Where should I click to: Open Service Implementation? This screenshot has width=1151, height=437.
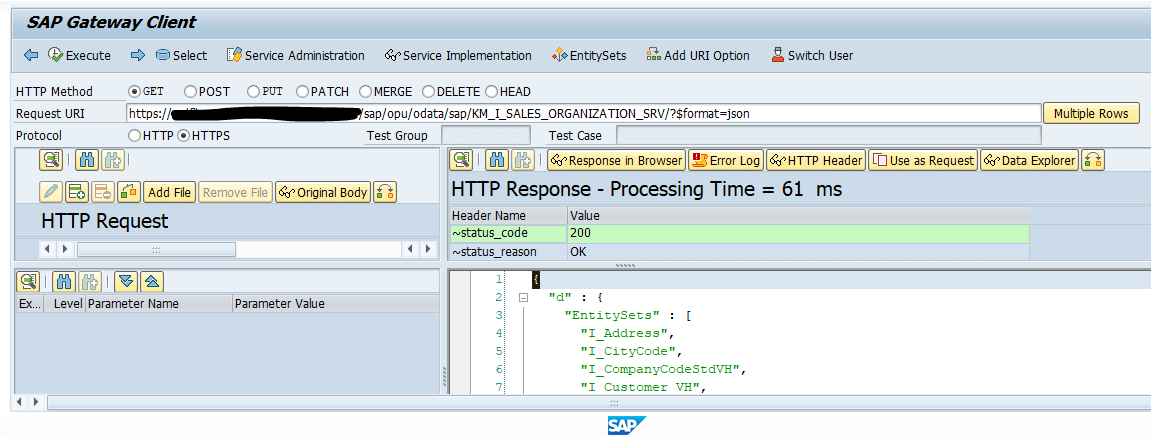(458, 55)
